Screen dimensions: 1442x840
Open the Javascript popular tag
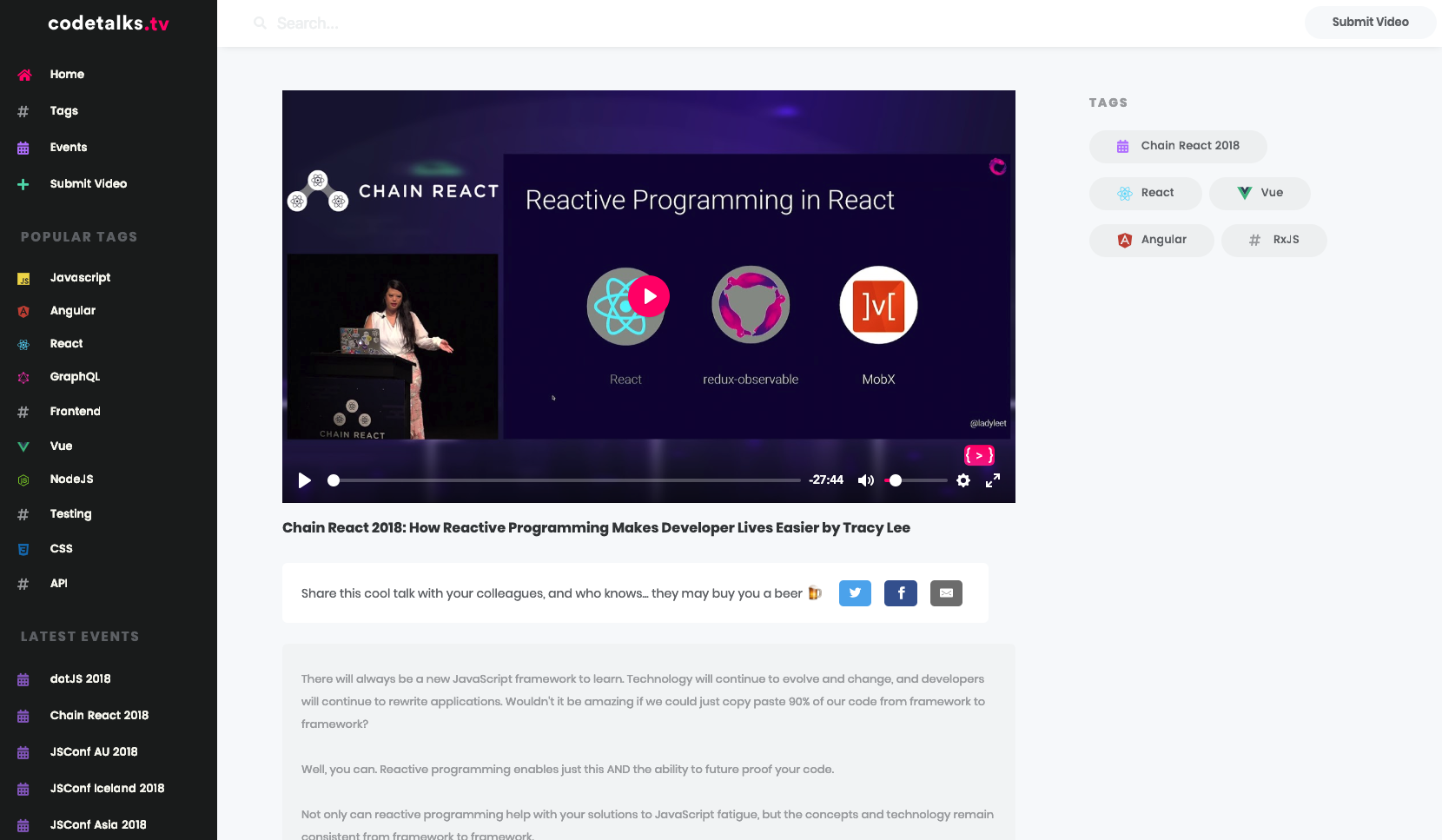pyautogui.click(x=80, y=278)
